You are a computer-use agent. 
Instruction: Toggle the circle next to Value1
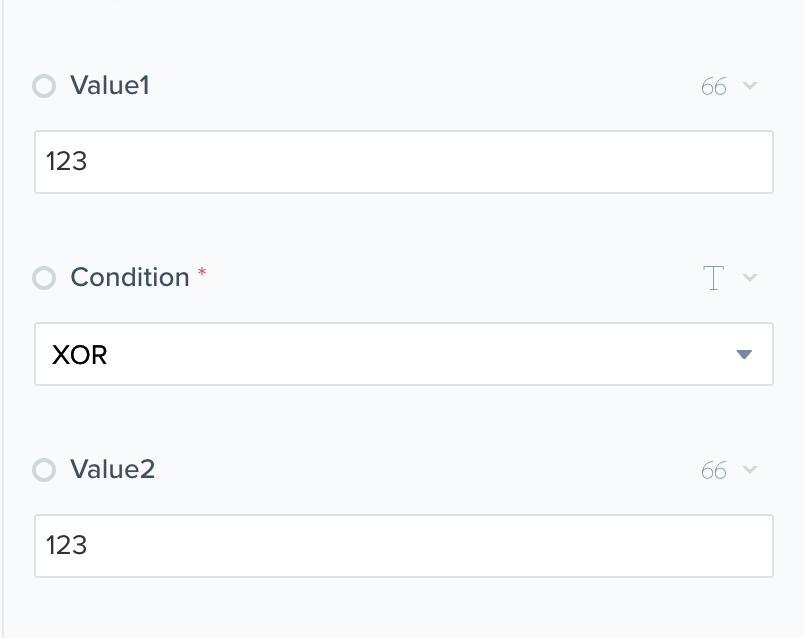(44, 87)
